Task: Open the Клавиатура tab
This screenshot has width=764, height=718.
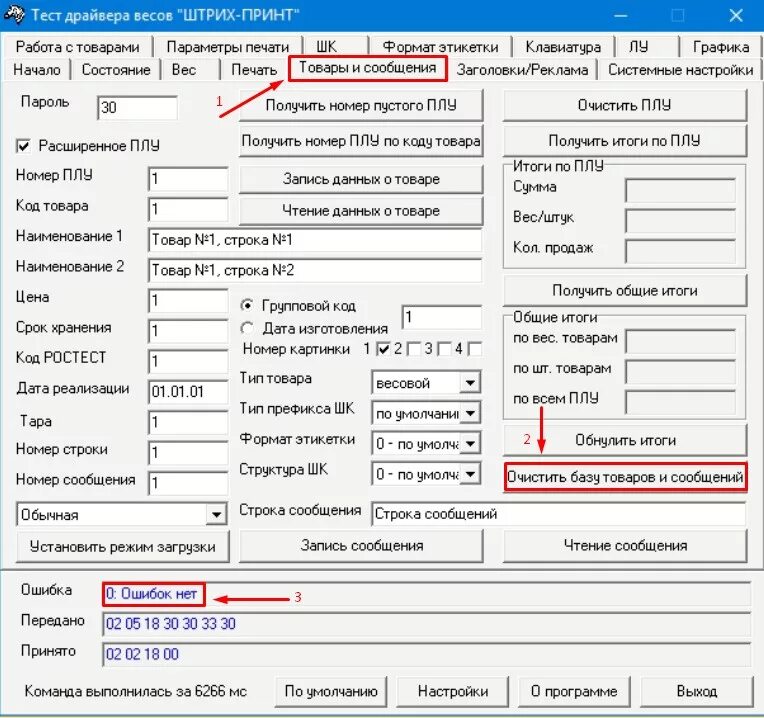Action: pyautogui.click(x=563, y=47)
